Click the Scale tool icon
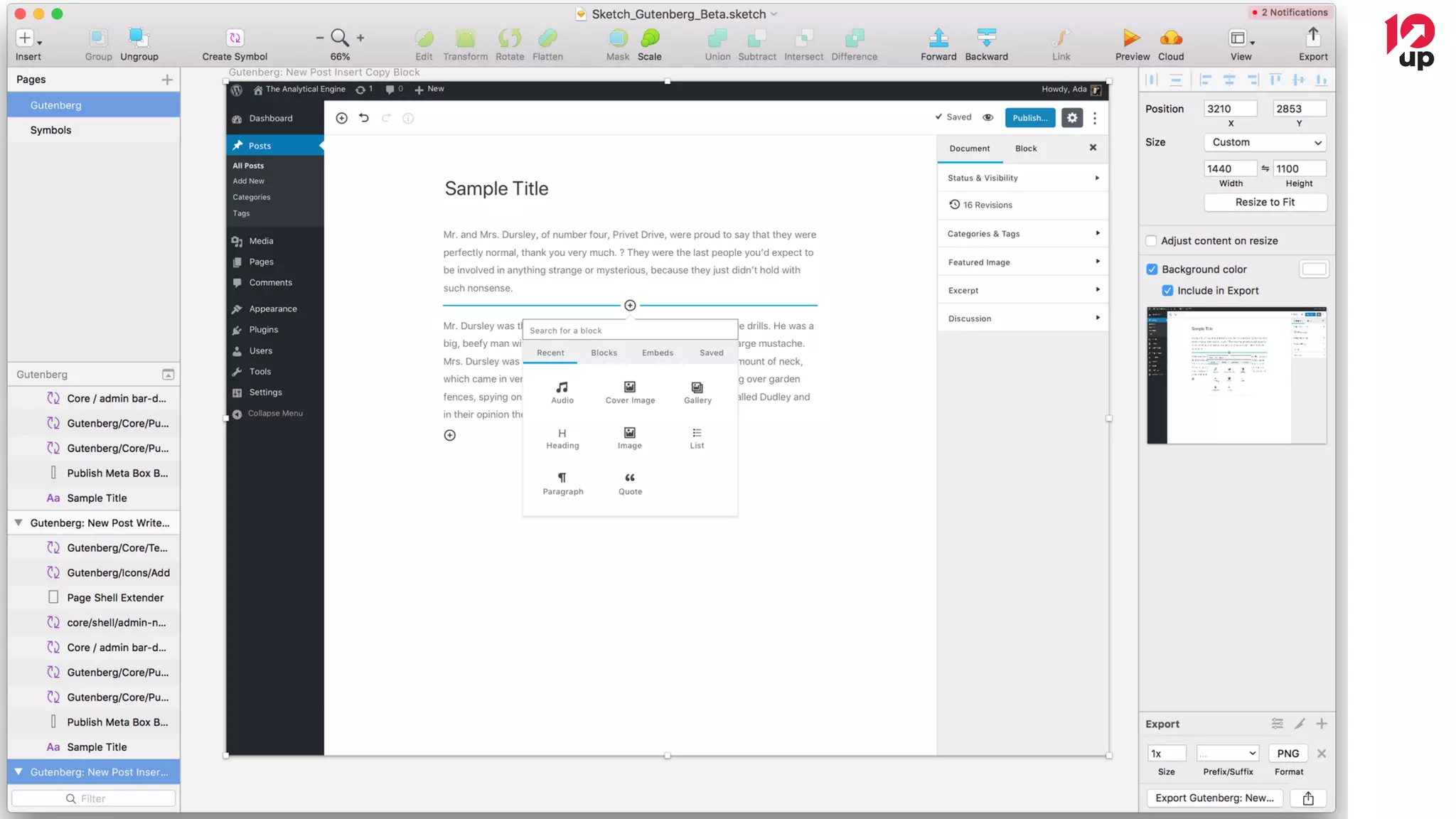 (x=649, y=38)
